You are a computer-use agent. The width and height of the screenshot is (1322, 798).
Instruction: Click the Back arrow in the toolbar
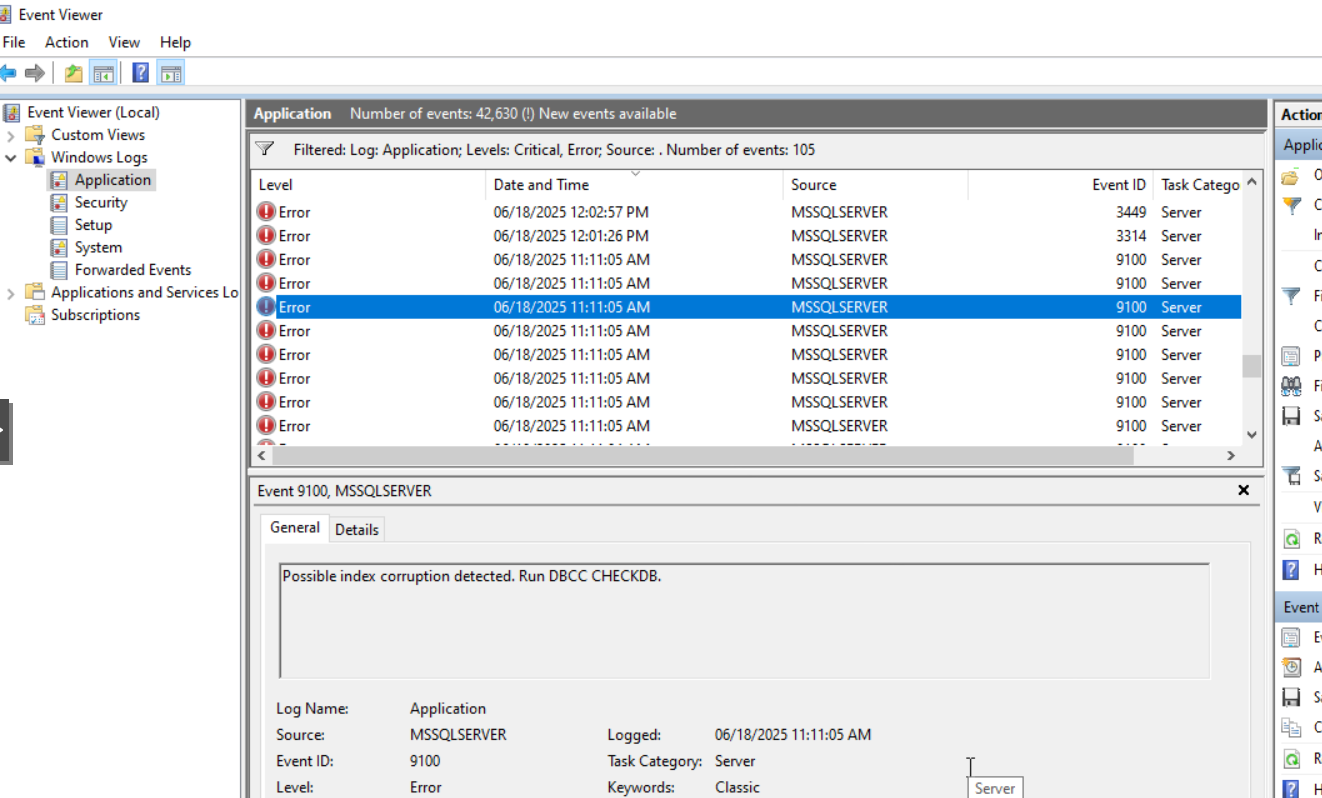pyautogui.click(x=8, y=73)
